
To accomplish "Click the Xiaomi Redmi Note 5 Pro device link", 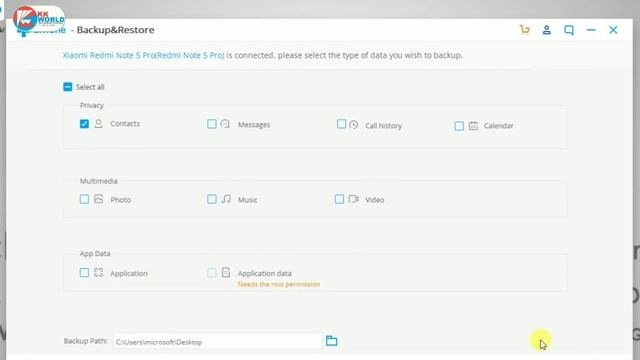I will [143, 55].
